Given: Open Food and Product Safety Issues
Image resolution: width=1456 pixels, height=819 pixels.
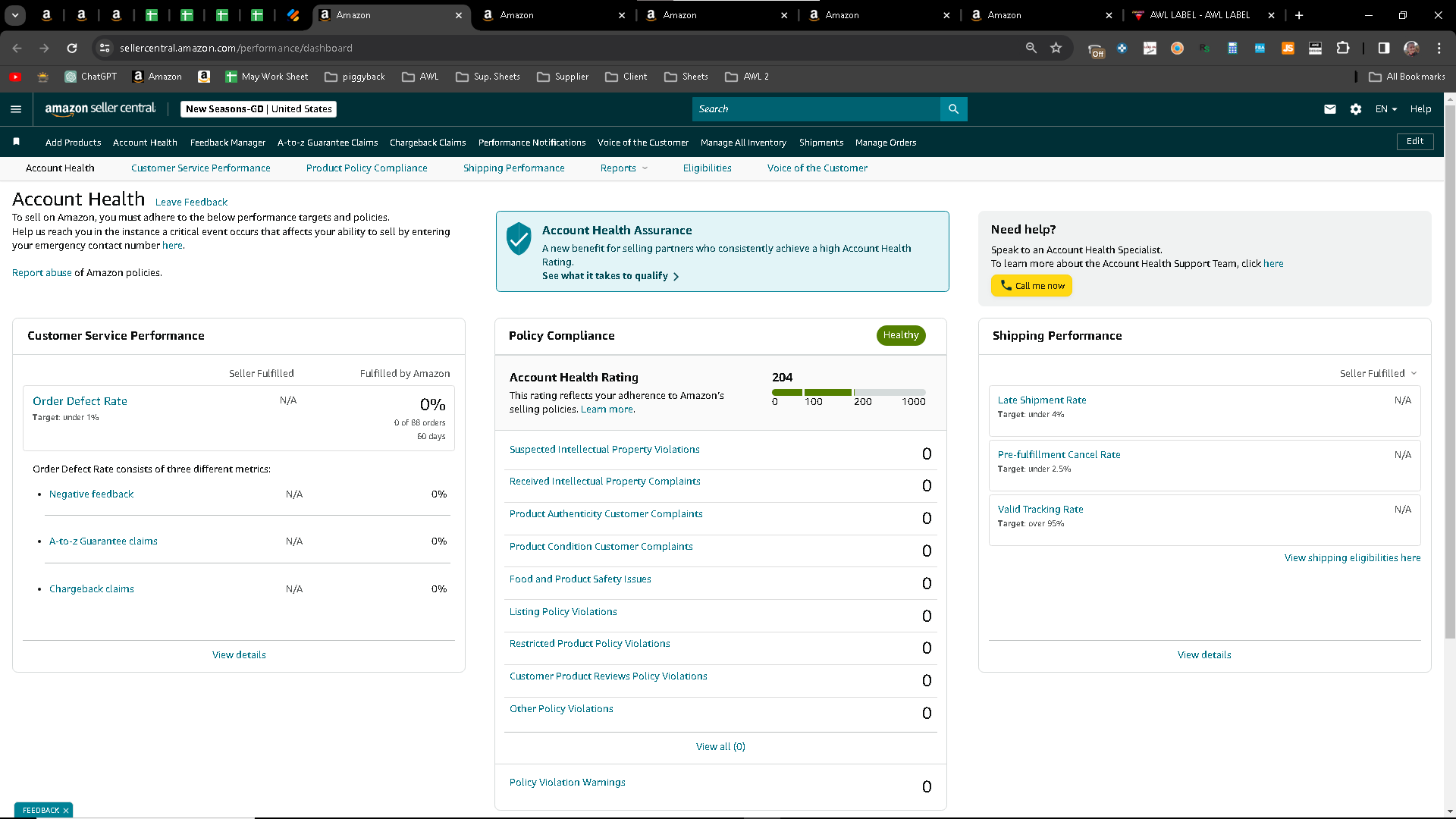Looking at the screenshot, I should click(x=580, y=579).
